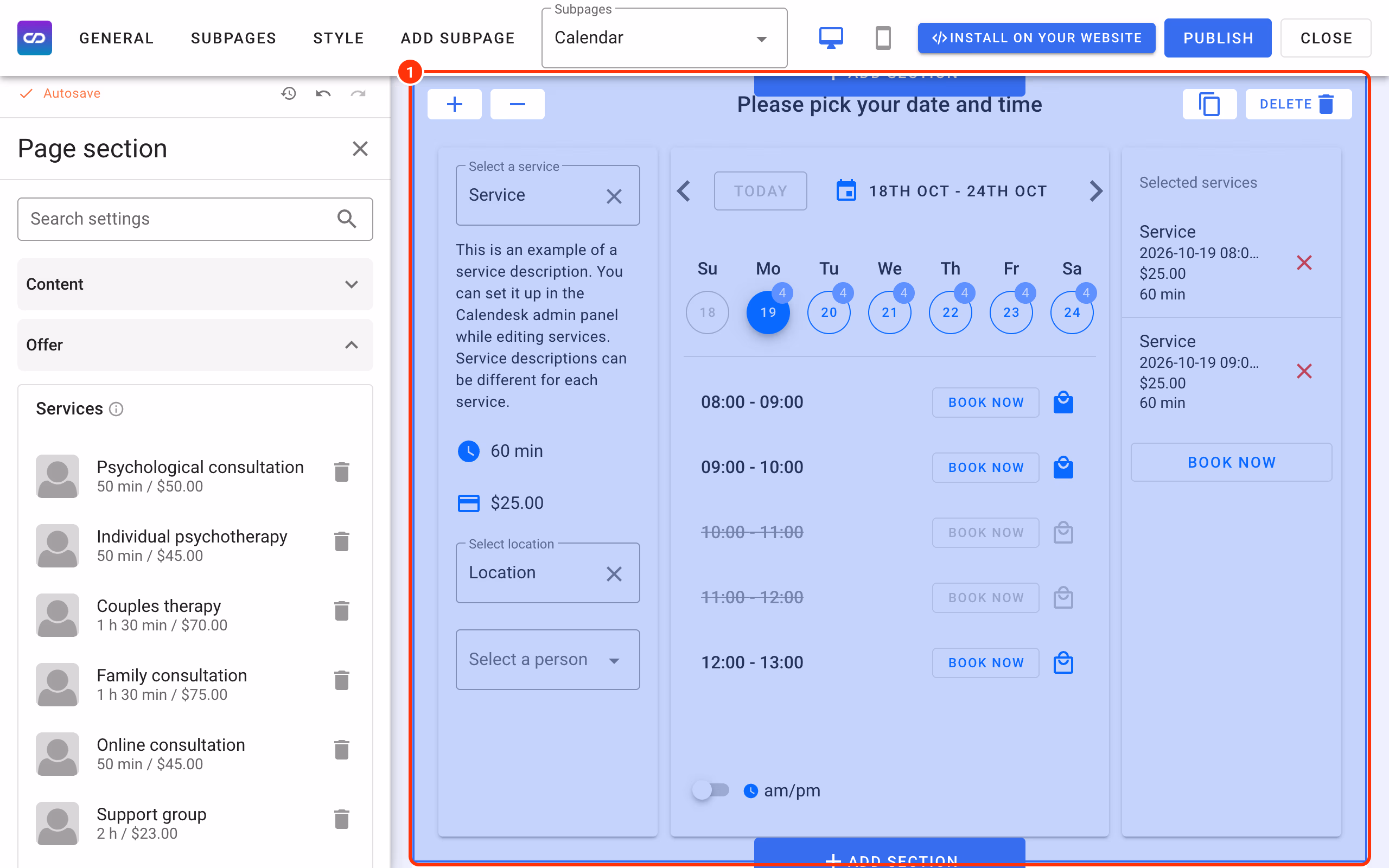Add 12:00 - 13:00 slot to cart
Screen dimensions: 1389x868
click(1063, 662)
